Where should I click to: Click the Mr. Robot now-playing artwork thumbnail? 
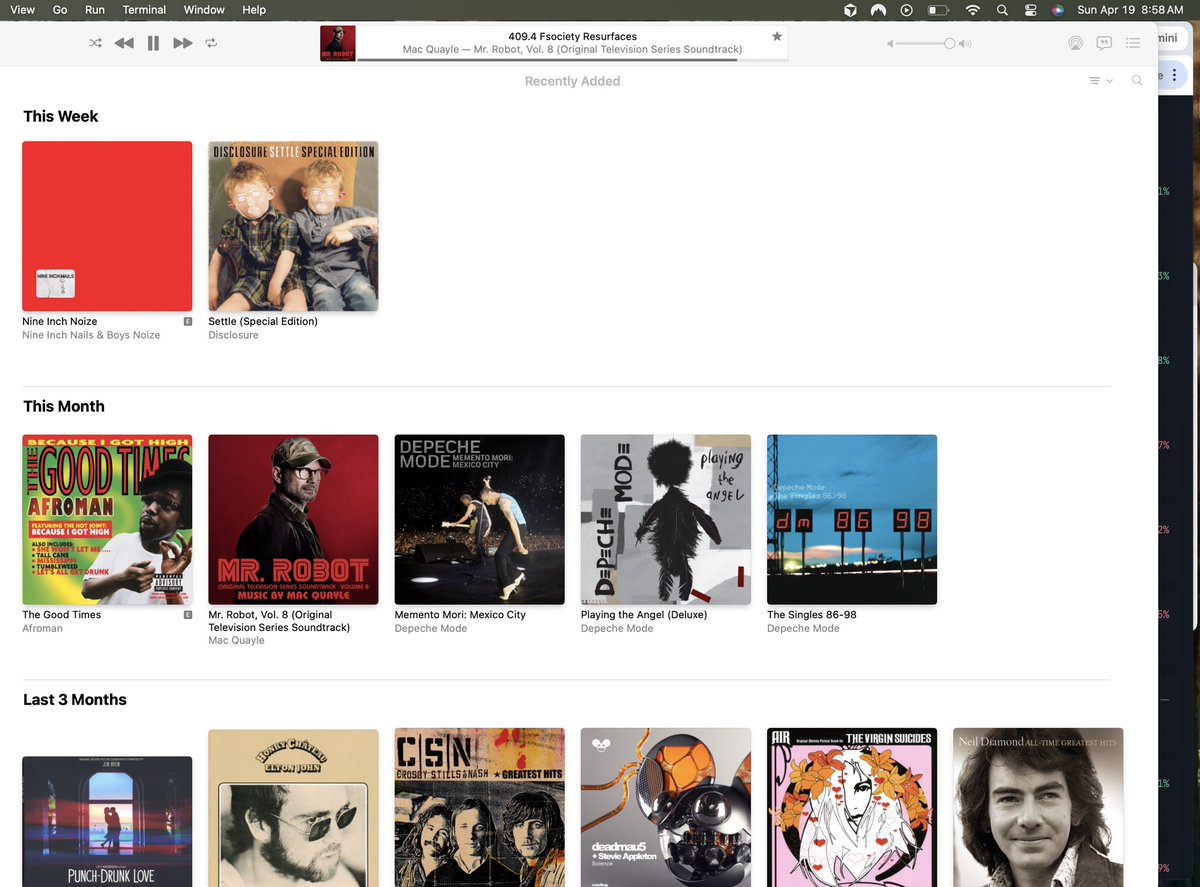[x=338, y=43]
